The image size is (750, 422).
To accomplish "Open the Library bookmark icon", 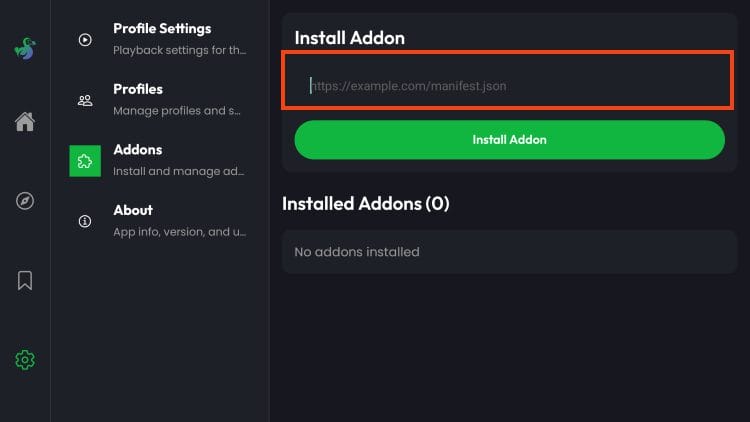I will 25,280.
